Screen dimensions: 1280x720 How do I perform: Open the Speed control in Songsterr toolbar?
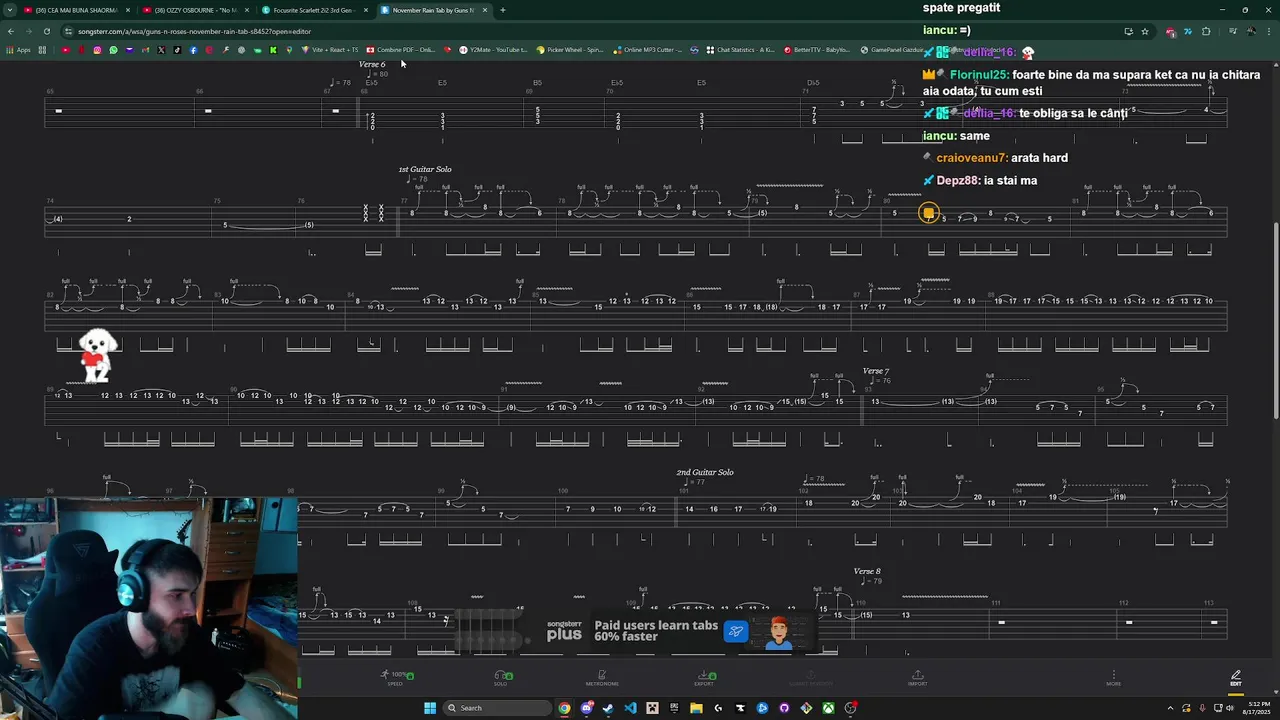coord(396,678)
